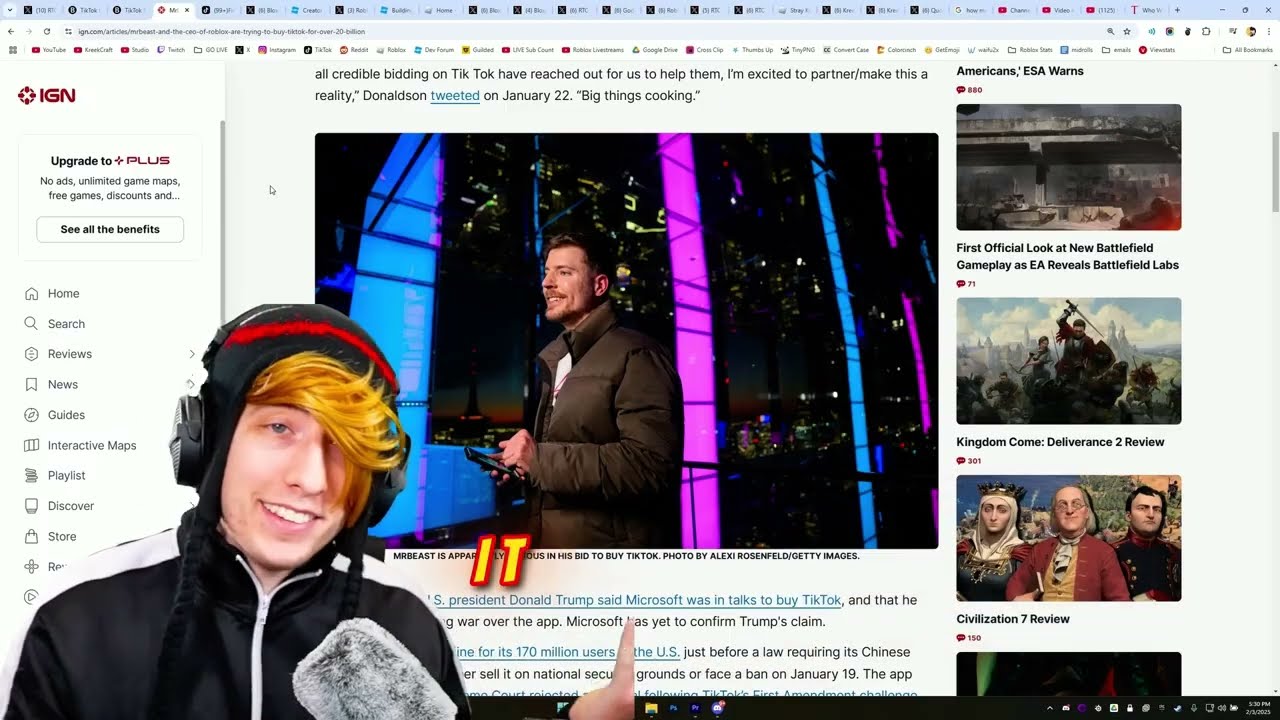Screen dimensions: 1280x720
Task: Open First Official Look at New Battlefield article
Action: point(1067,256)
